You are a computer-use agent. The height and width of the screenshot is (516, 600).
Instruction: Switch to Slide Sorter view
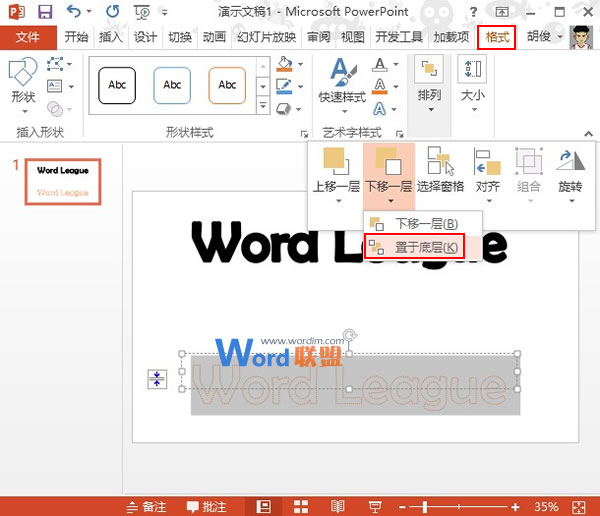tap(301, 506)
